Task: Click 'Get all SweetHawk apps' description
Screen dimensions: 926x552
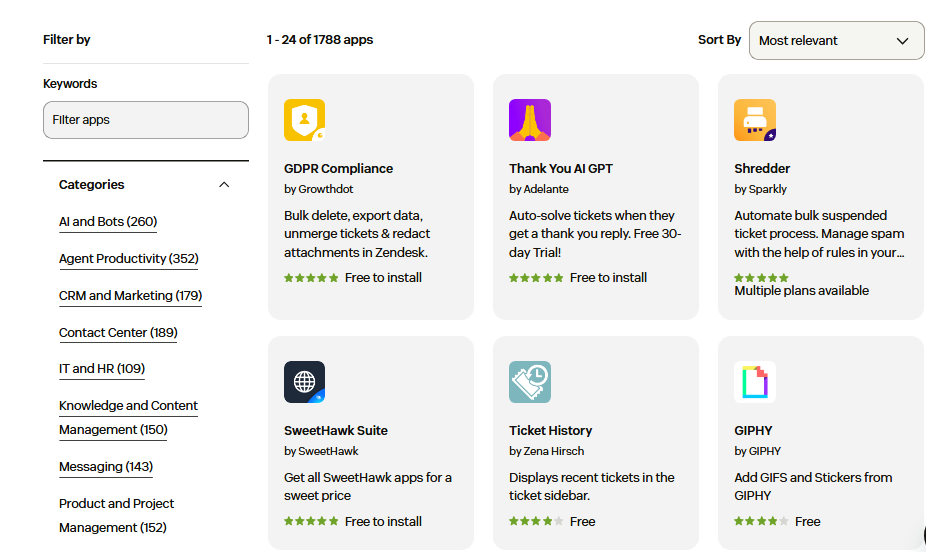Action: pos(368,487)
